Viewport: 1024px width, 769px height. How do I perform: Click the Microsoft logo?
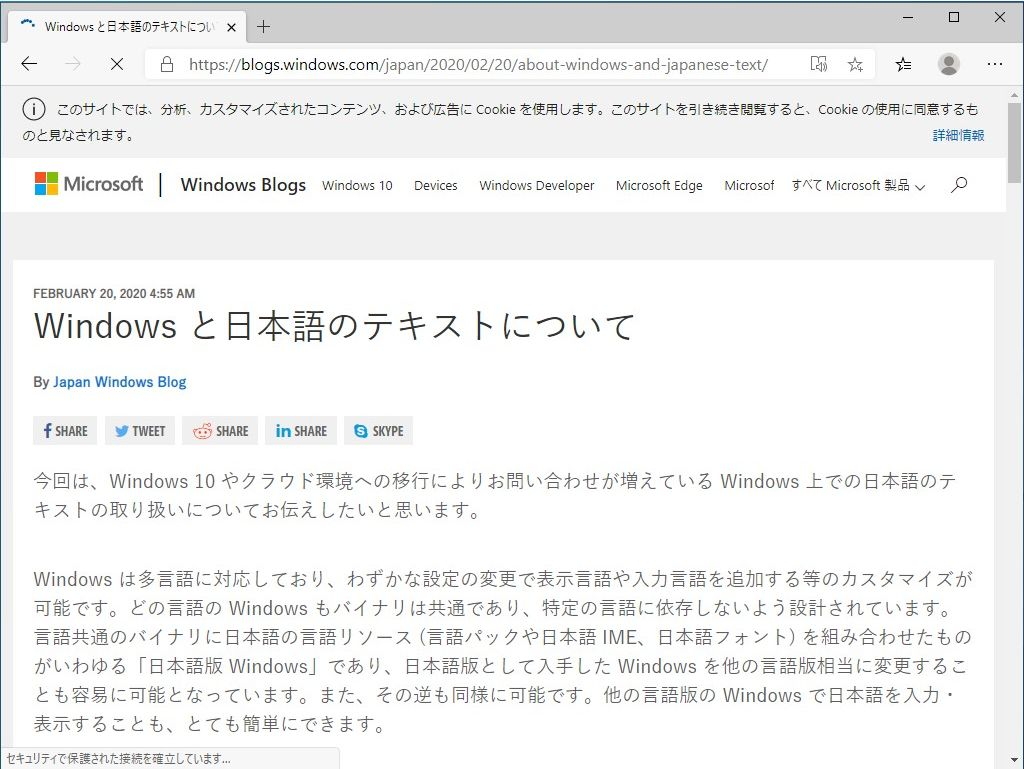click(x=89, y=184)
